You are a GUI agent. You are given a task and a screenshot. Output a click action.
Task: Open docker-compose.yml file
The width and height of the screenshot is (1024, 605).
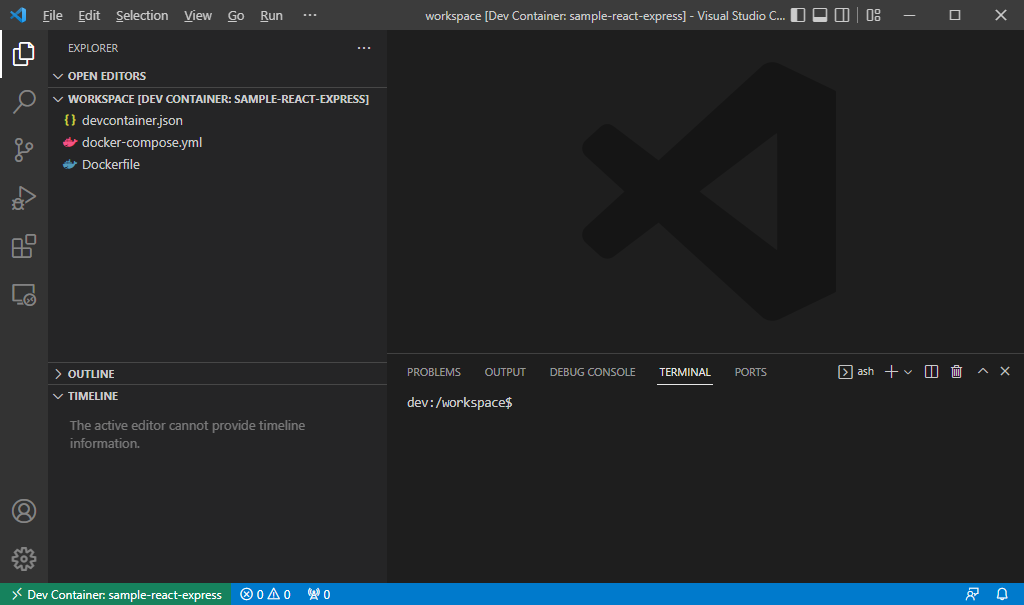[x=218, y=142]
